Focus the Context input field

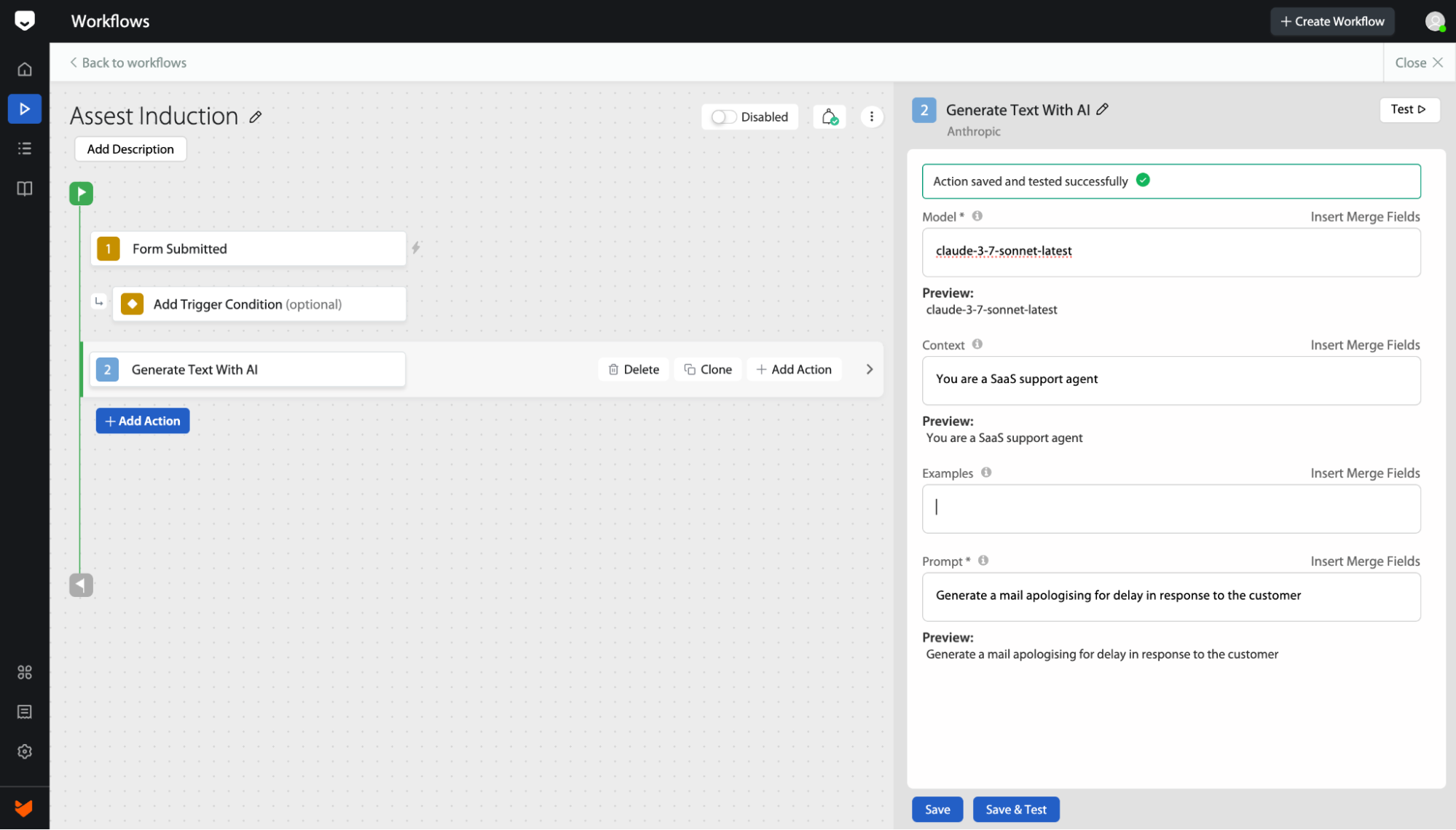(x=1171, y=380)
